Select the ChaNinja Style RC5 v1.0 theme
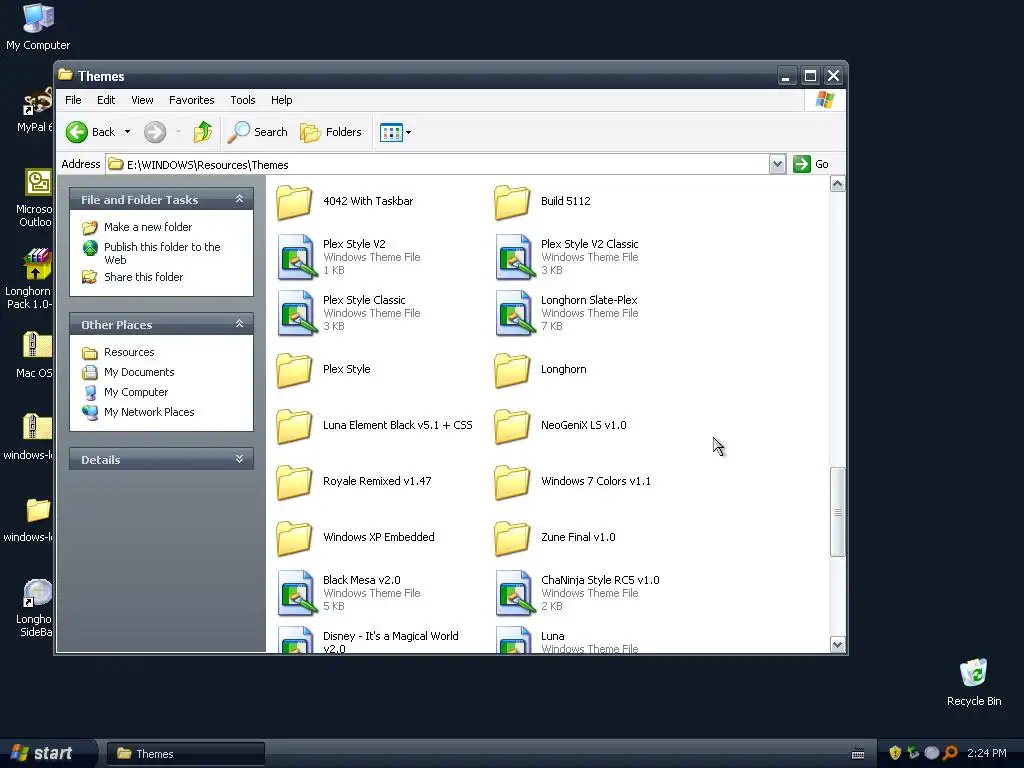This screenshot has height=768, width=1024. (515, 593)
